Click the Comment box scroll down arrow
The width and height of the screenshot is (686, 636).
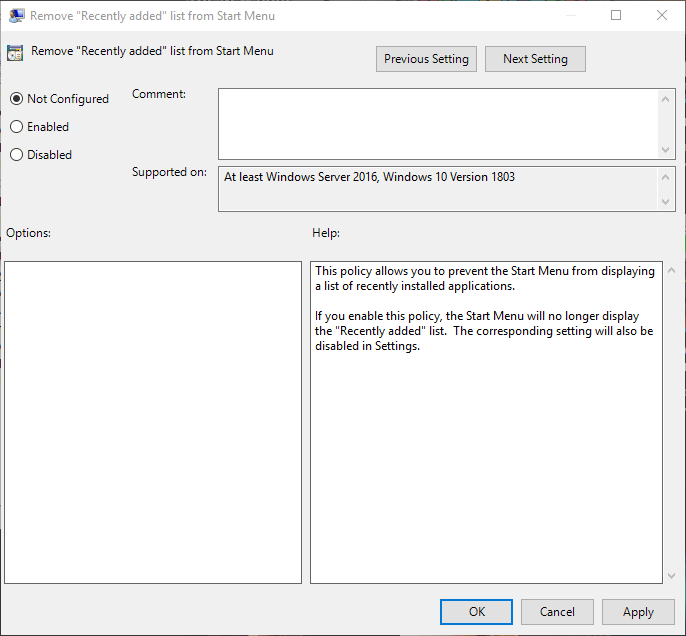pyautogui.click(x=665, y=150)
